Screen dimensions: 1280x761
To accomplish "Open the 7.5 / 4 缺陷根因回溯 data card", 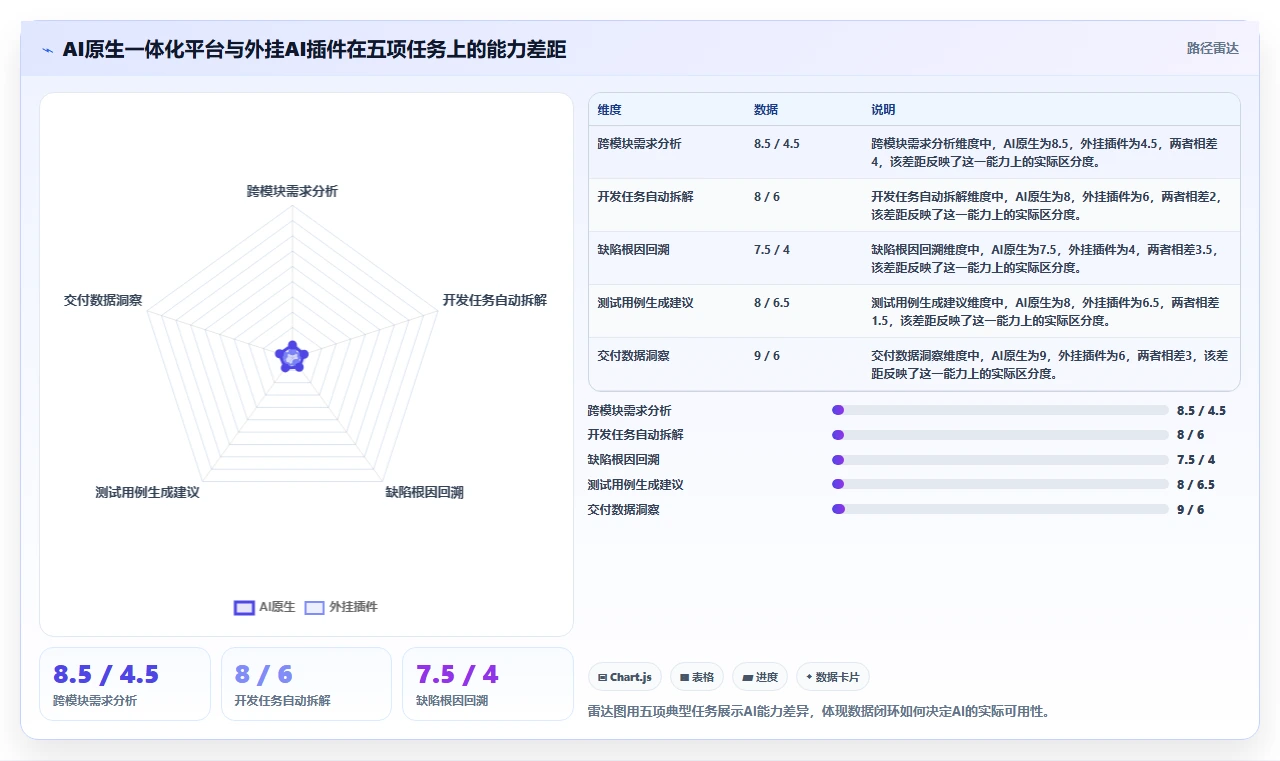I will point(488,684).
